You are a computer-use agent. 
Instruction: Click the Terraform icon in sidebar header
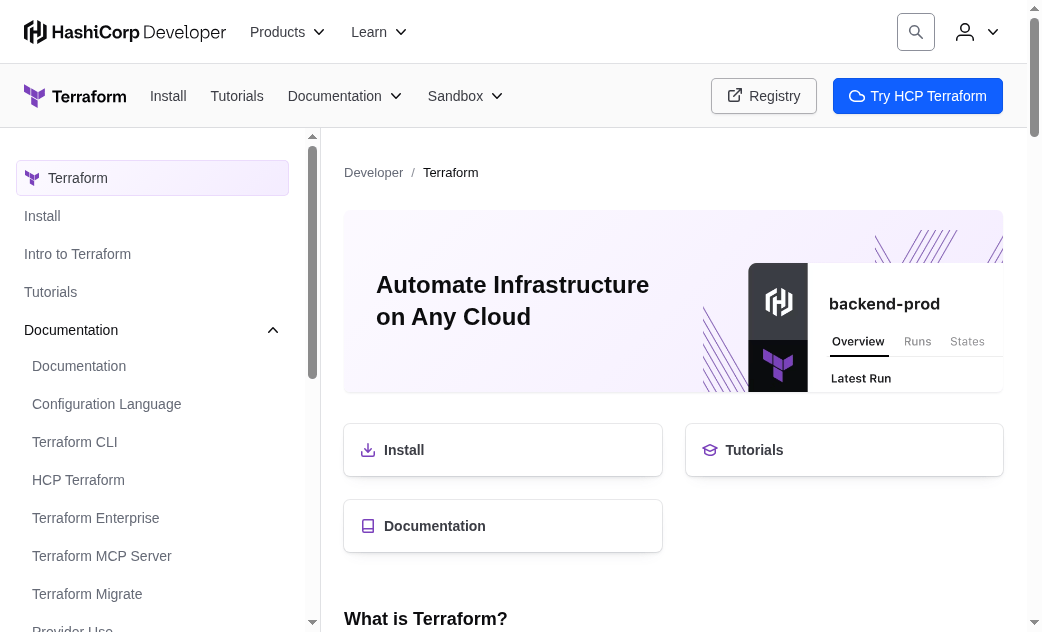tap(32, 178)
